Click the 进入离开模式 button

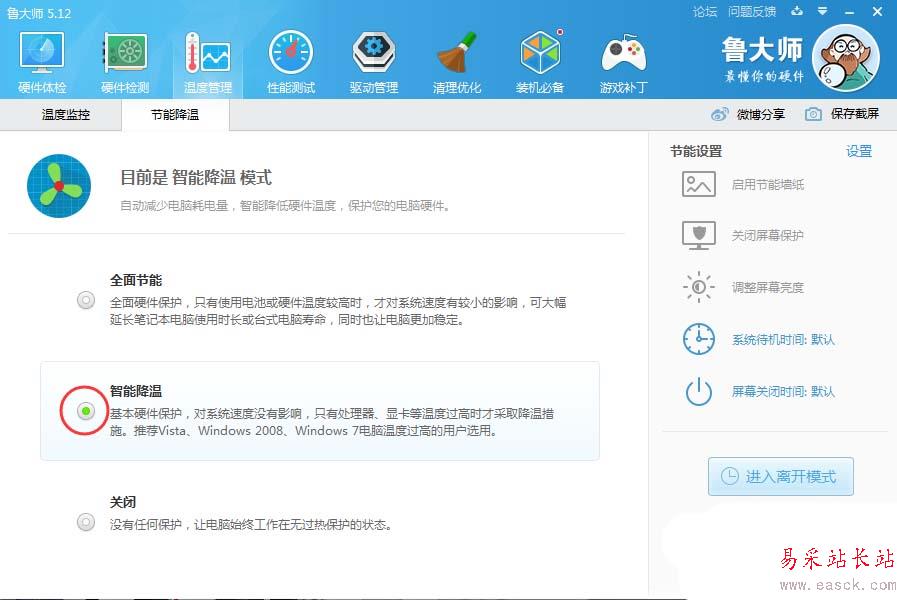[x=780, y=476]
